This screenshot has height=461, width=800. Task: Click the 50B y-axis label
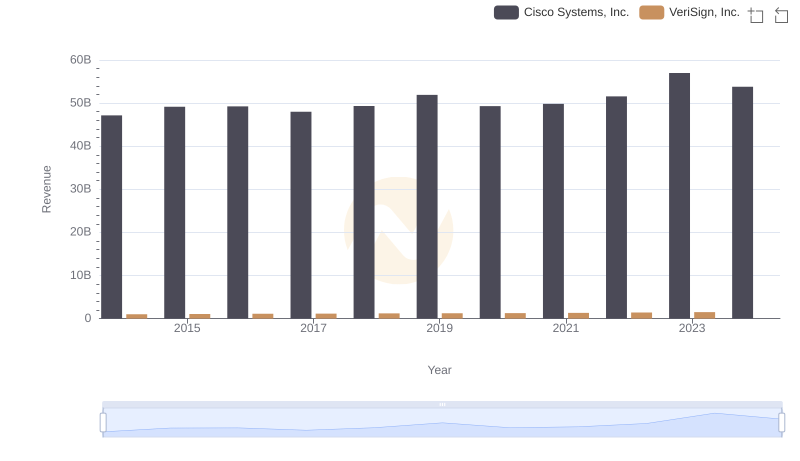pos(81,103)
